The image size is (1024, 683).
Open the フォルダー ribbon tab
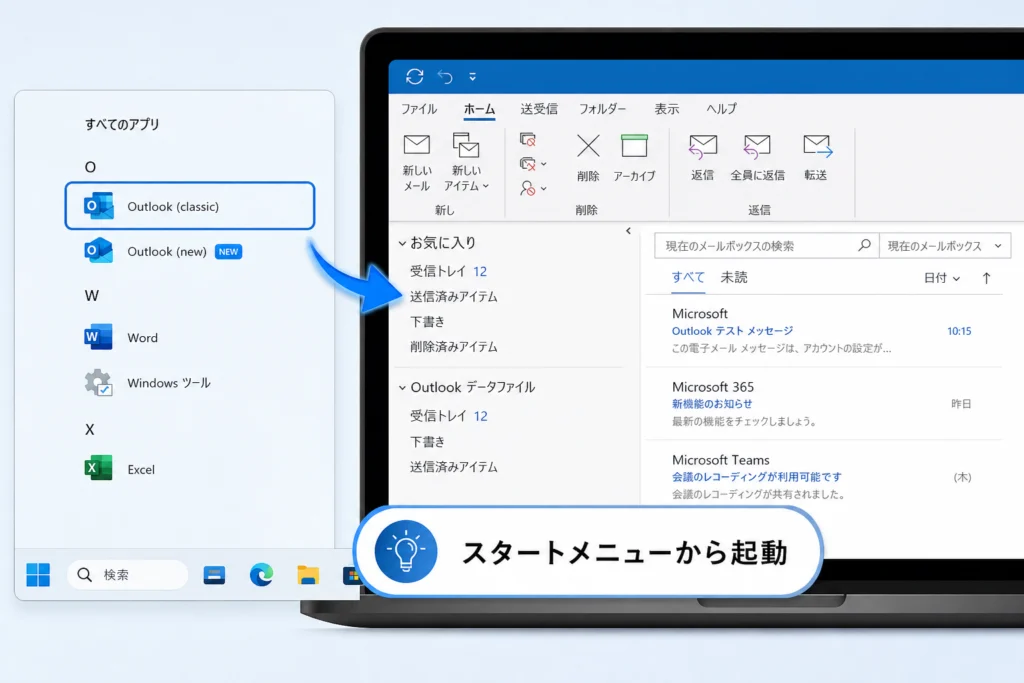pyautogui.click(x=602, y=109)
